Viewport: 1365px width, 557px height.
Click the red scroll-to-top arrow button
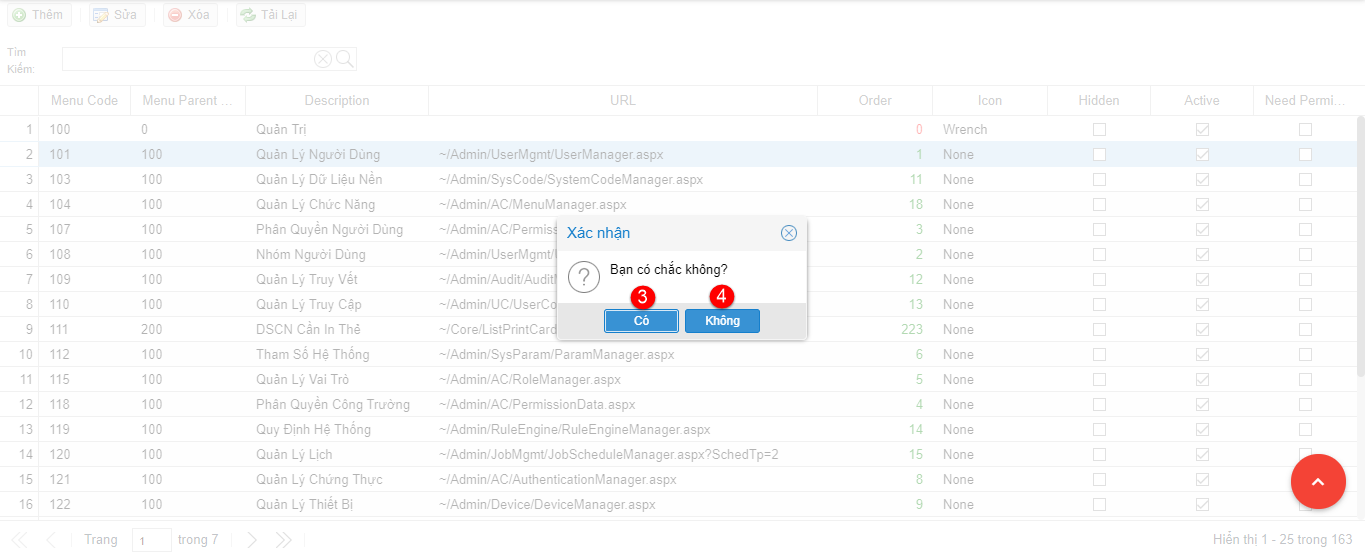pyautogui.click(x=1318, y=482)
